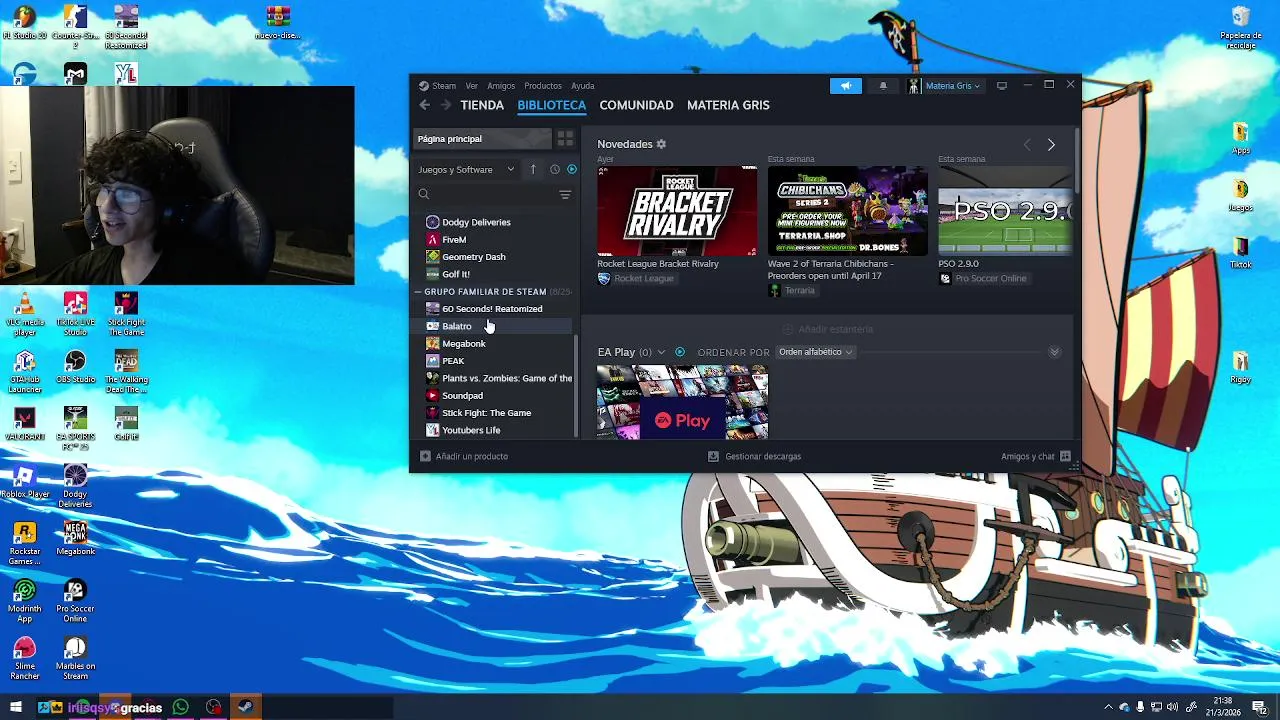1280x720 pixels.
Task: Open Juegos y Software filter dropdown
Action: click(467, 170)
